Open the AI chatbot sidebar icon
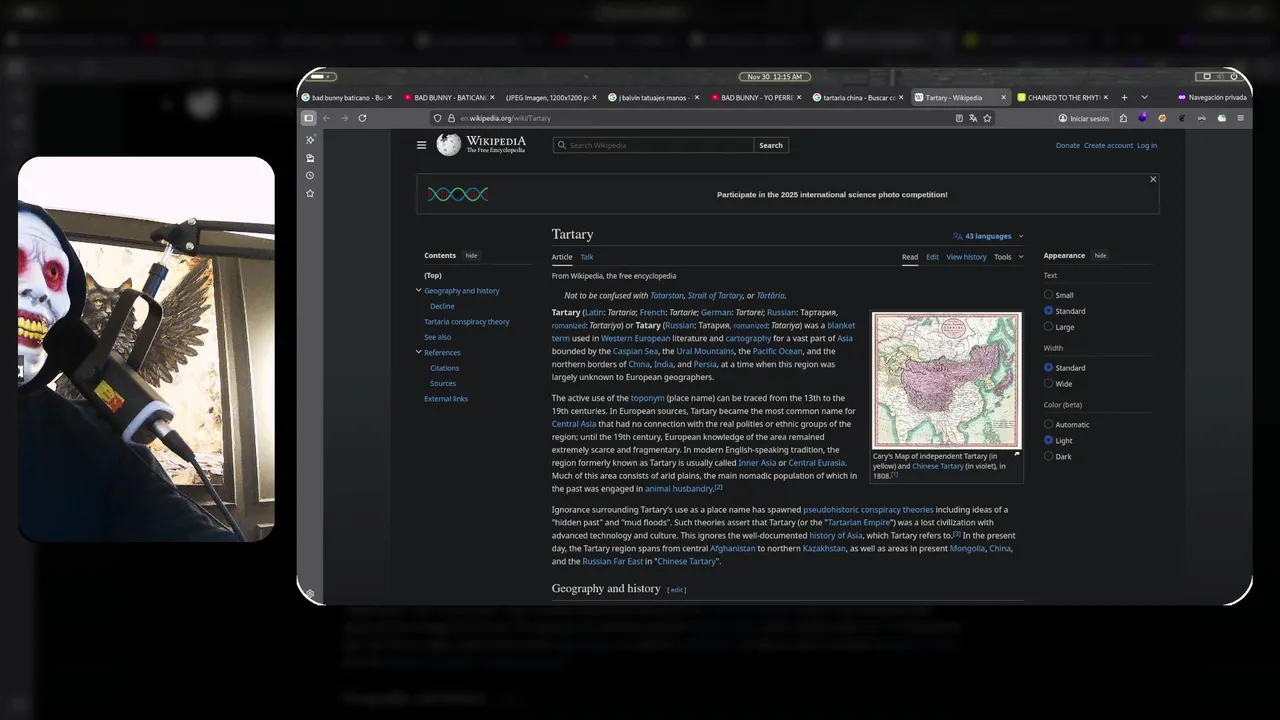The height and width of the screenshot is (720, 1280). coord(310,140)
